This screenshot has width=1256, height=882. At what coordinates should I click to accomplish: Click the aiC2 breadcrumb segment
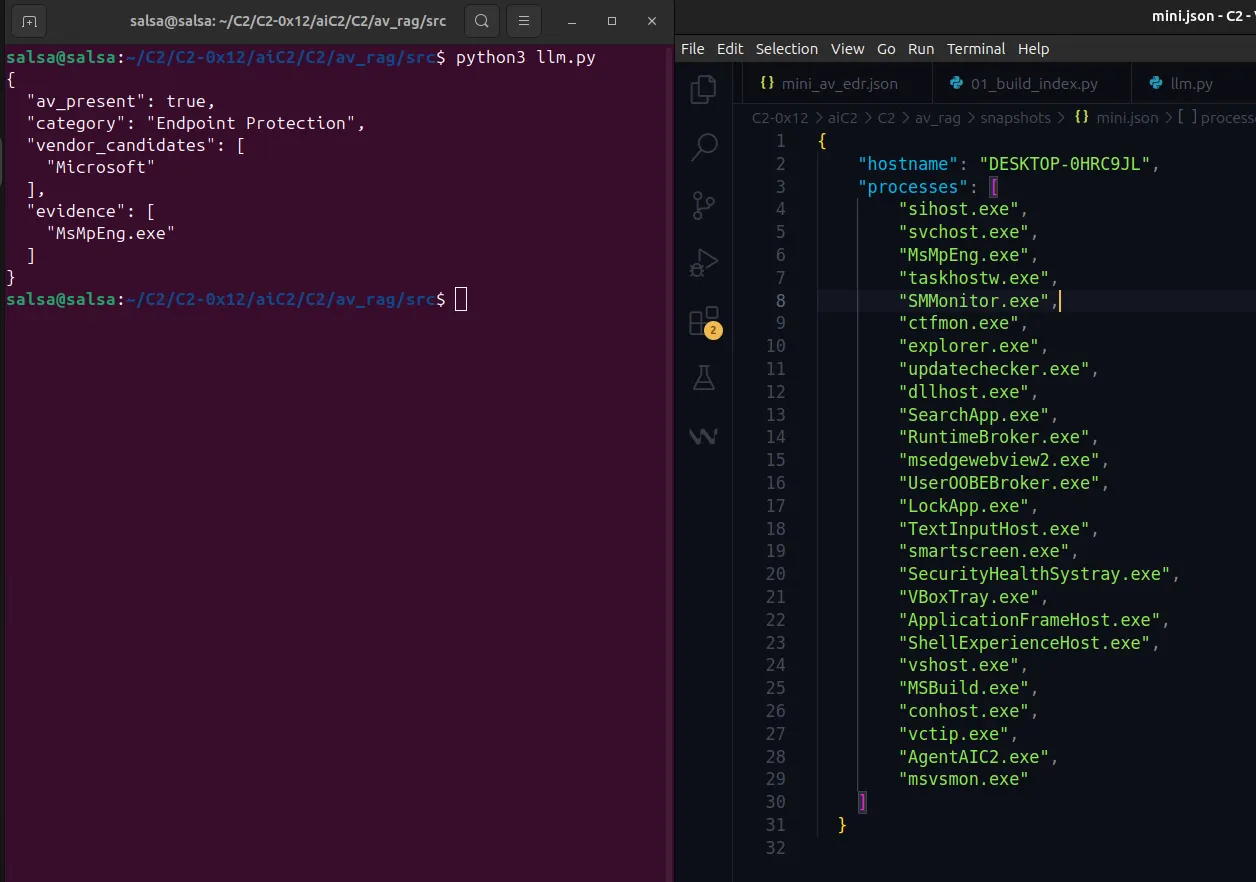click(842, 118)
